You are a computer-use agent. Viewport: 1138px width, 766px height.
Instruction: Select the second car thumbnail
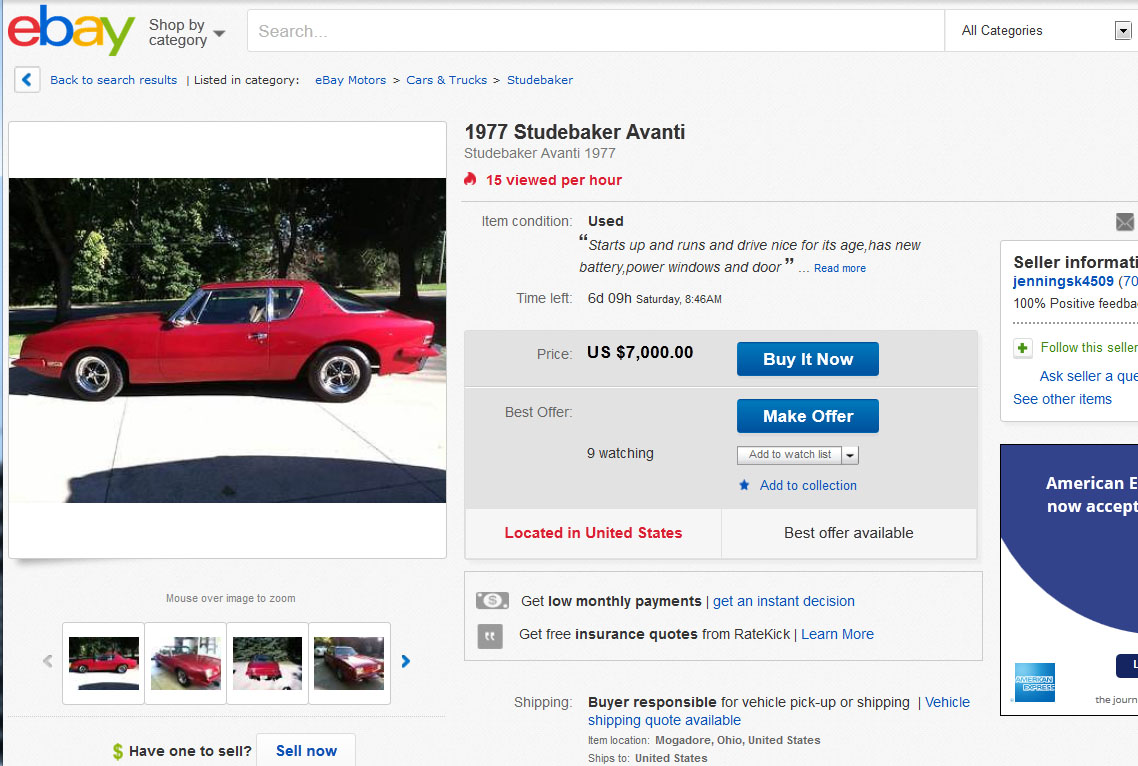click(186, 663)
